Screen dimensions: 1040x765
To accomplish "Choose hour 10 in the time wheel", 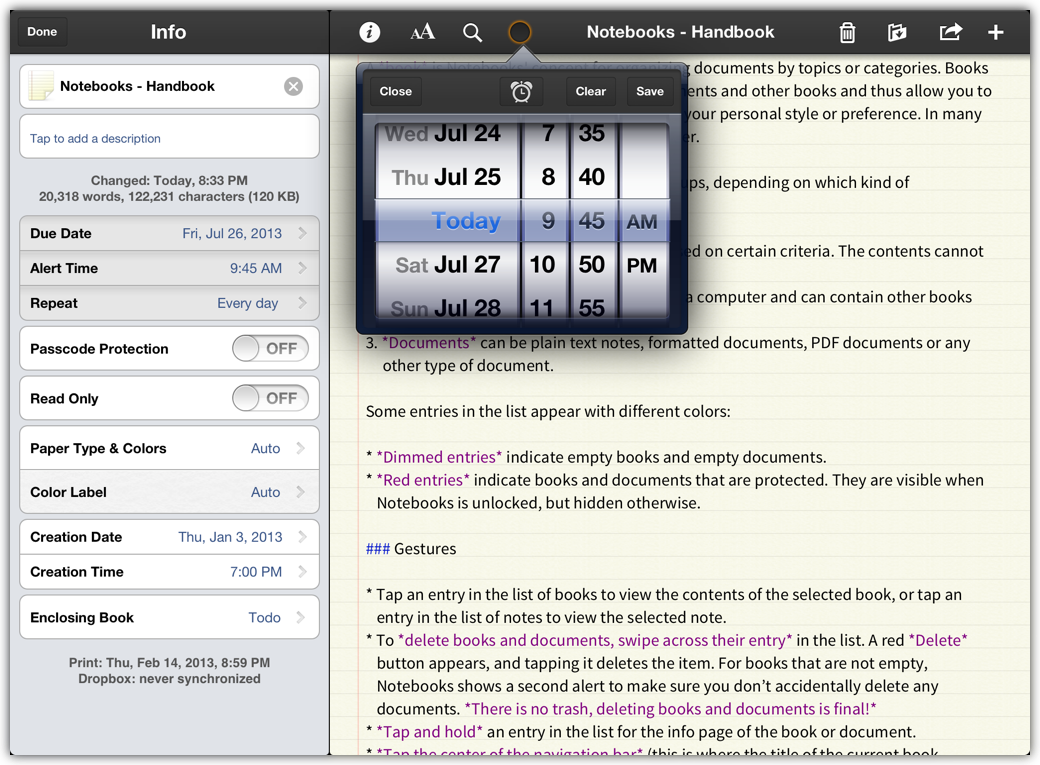I will [543, 265].
